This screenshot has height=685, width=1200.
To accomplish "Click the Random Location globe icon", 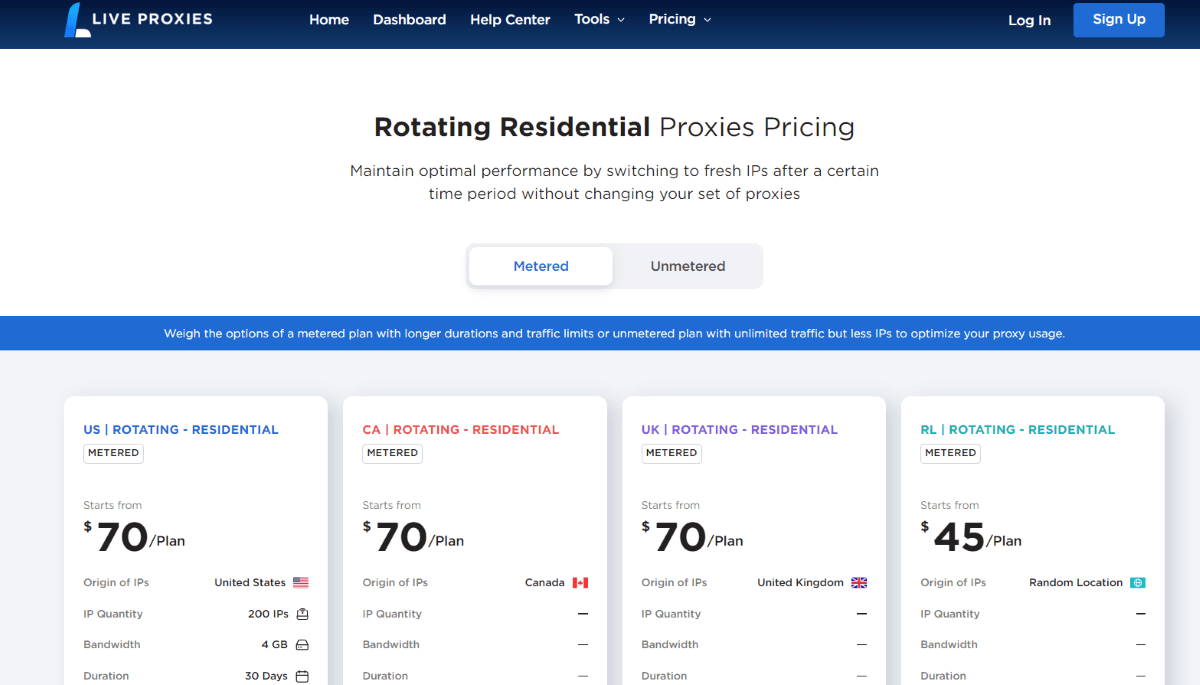I will pyautogui.click(x=1138, y=582).
